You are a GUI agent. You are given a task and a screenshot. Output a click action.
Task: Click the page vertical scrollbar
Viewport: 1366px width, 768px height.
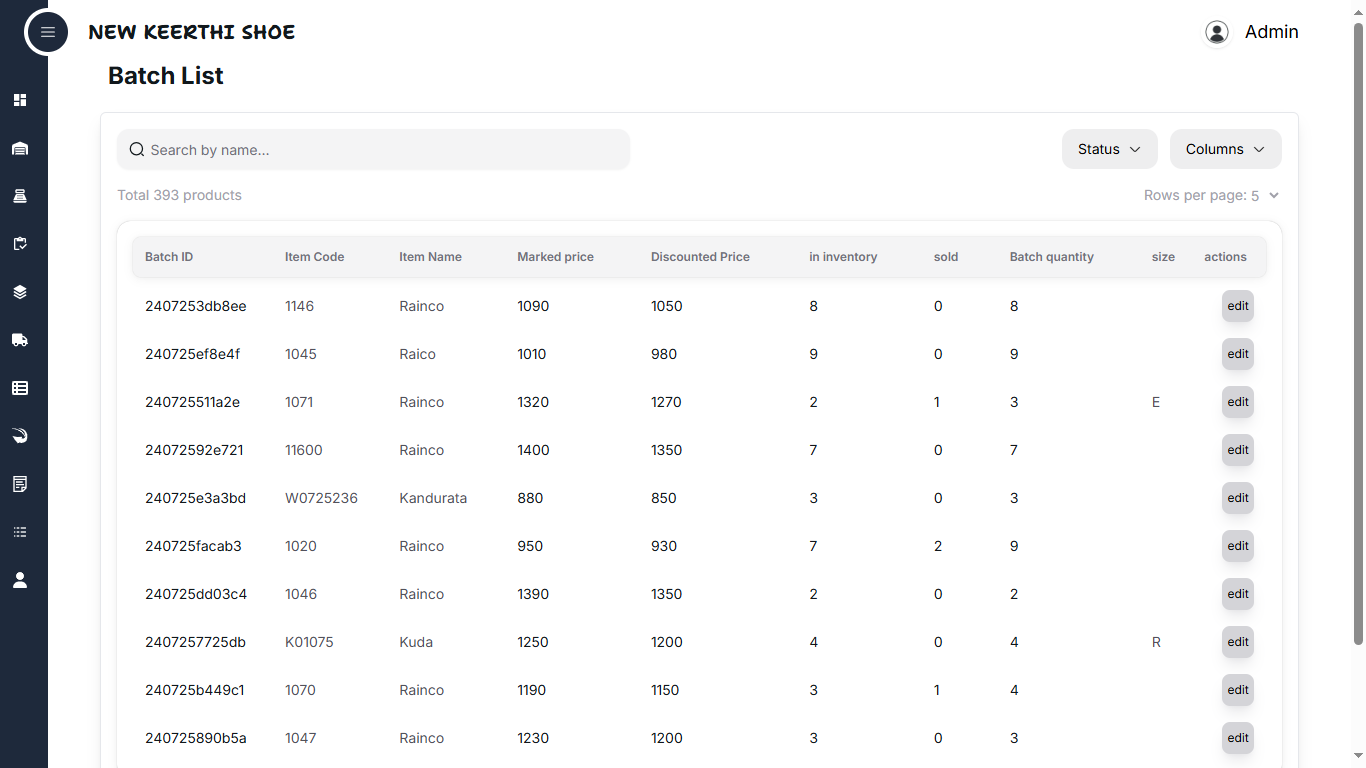tap(1358, 334)
